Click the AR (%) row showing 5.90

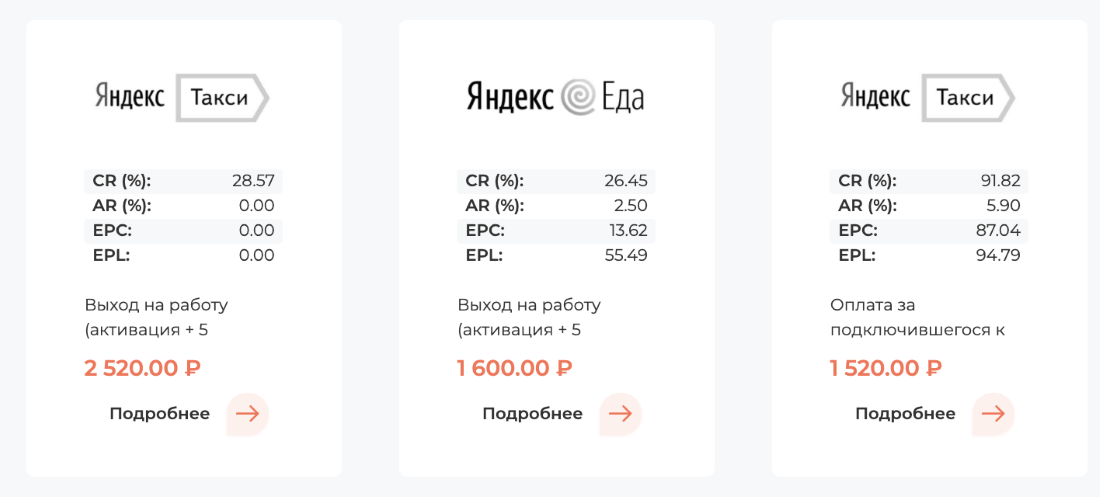929,206
